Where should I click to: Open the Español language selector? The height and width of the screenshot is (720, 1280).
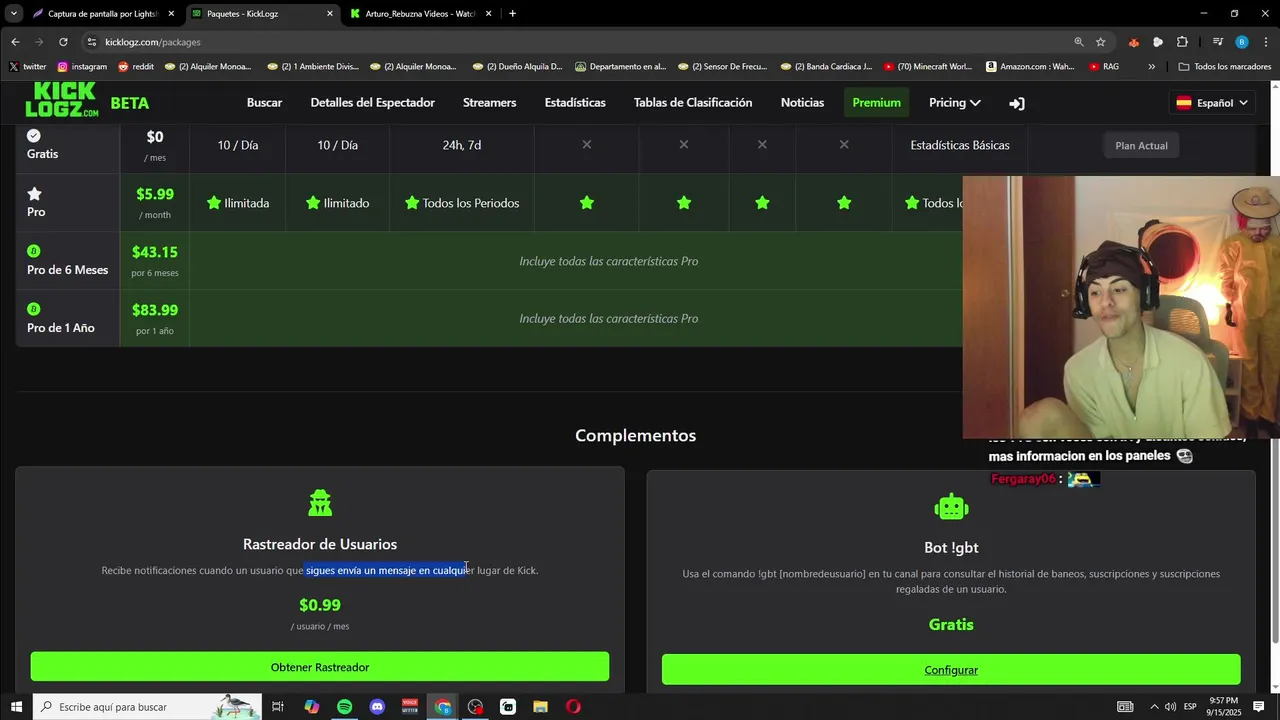click(x=1212, y=103)
